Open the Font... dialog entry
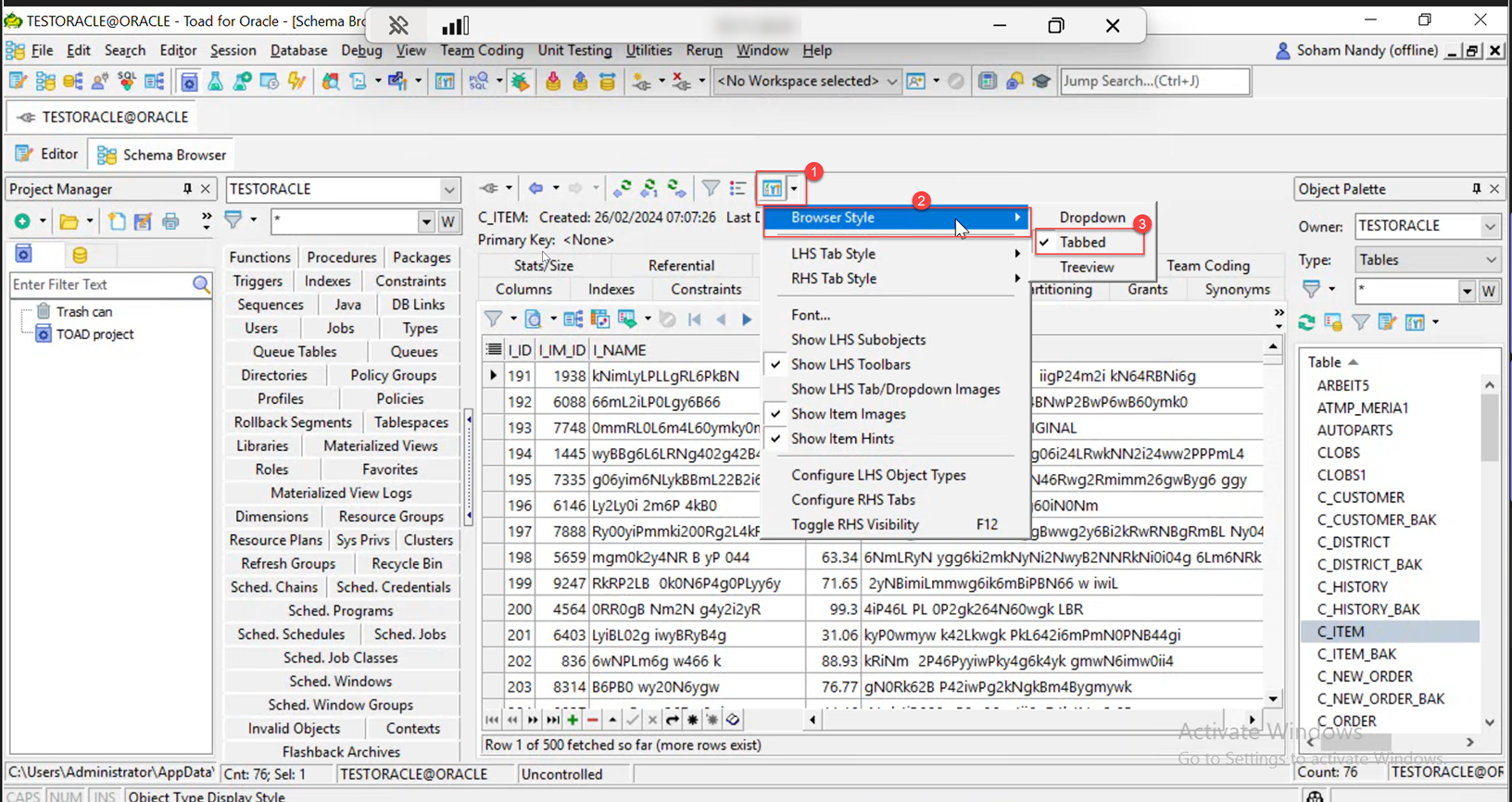The width and height of the screenshot is (1512, 802). pyautogui.click(x=811, y=315)
